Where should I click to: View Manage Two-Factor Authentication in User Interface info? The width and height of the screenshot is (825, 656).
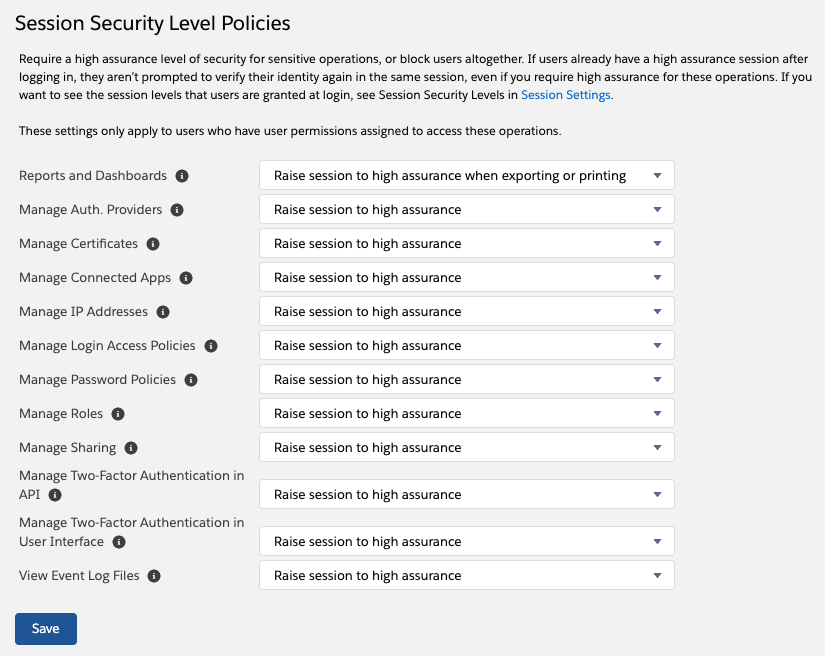[119, 541]
